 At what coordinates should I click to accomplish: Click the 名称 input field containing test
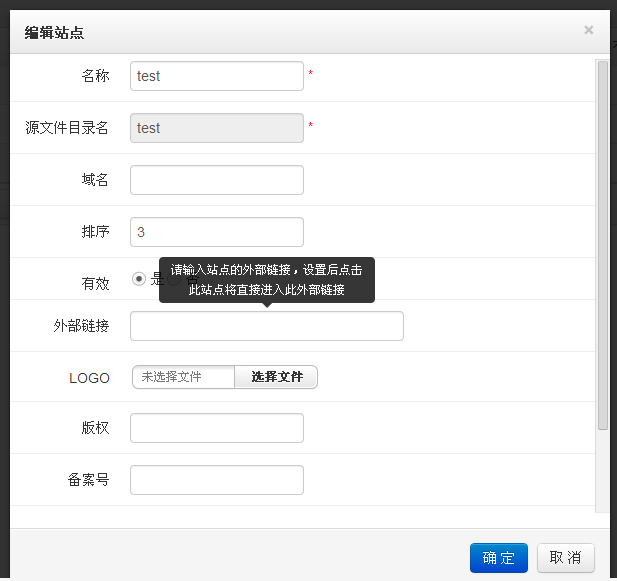point(217,76)
